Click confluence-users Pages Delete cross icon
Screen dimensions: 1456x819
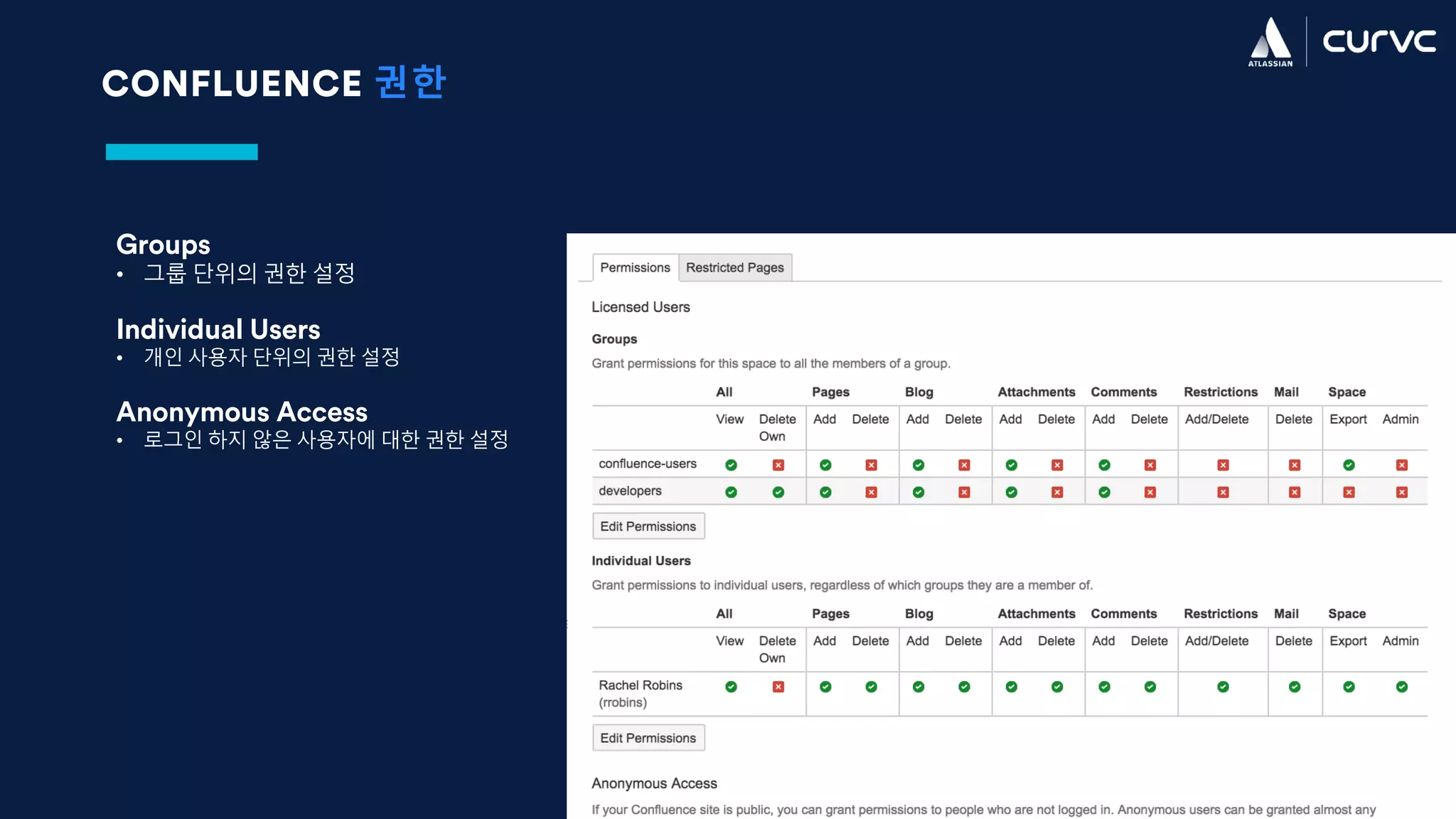872,465
